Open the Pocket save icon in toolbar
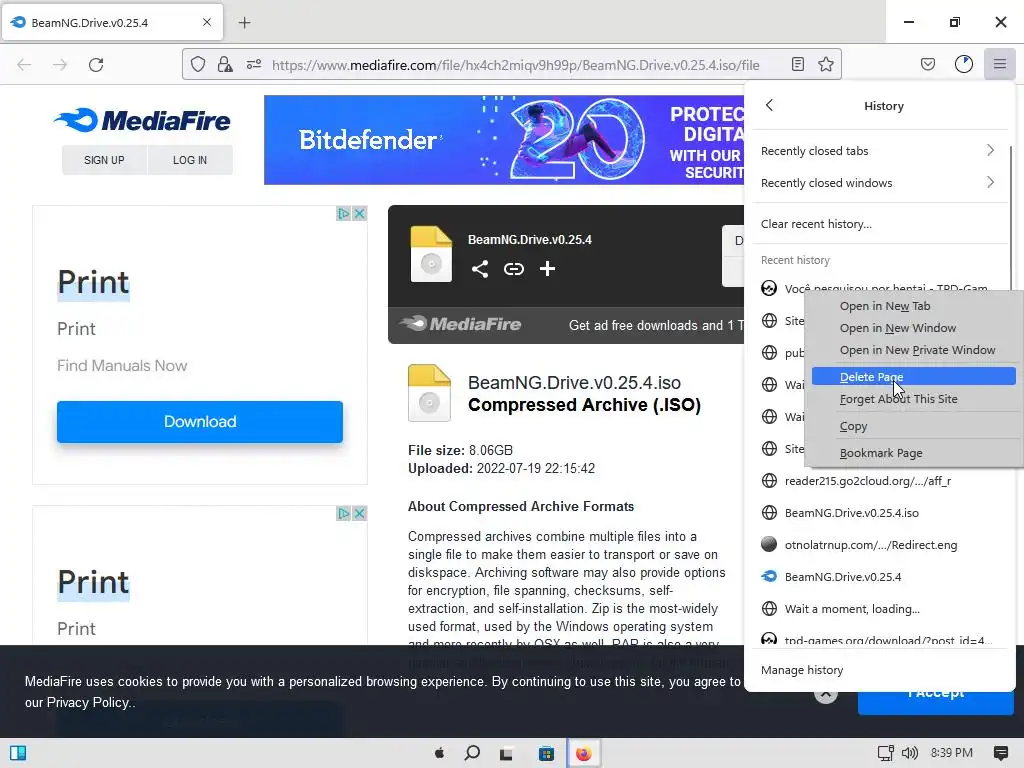The image size is (1024, 768). pyautogui.click(x=927, y=64)
